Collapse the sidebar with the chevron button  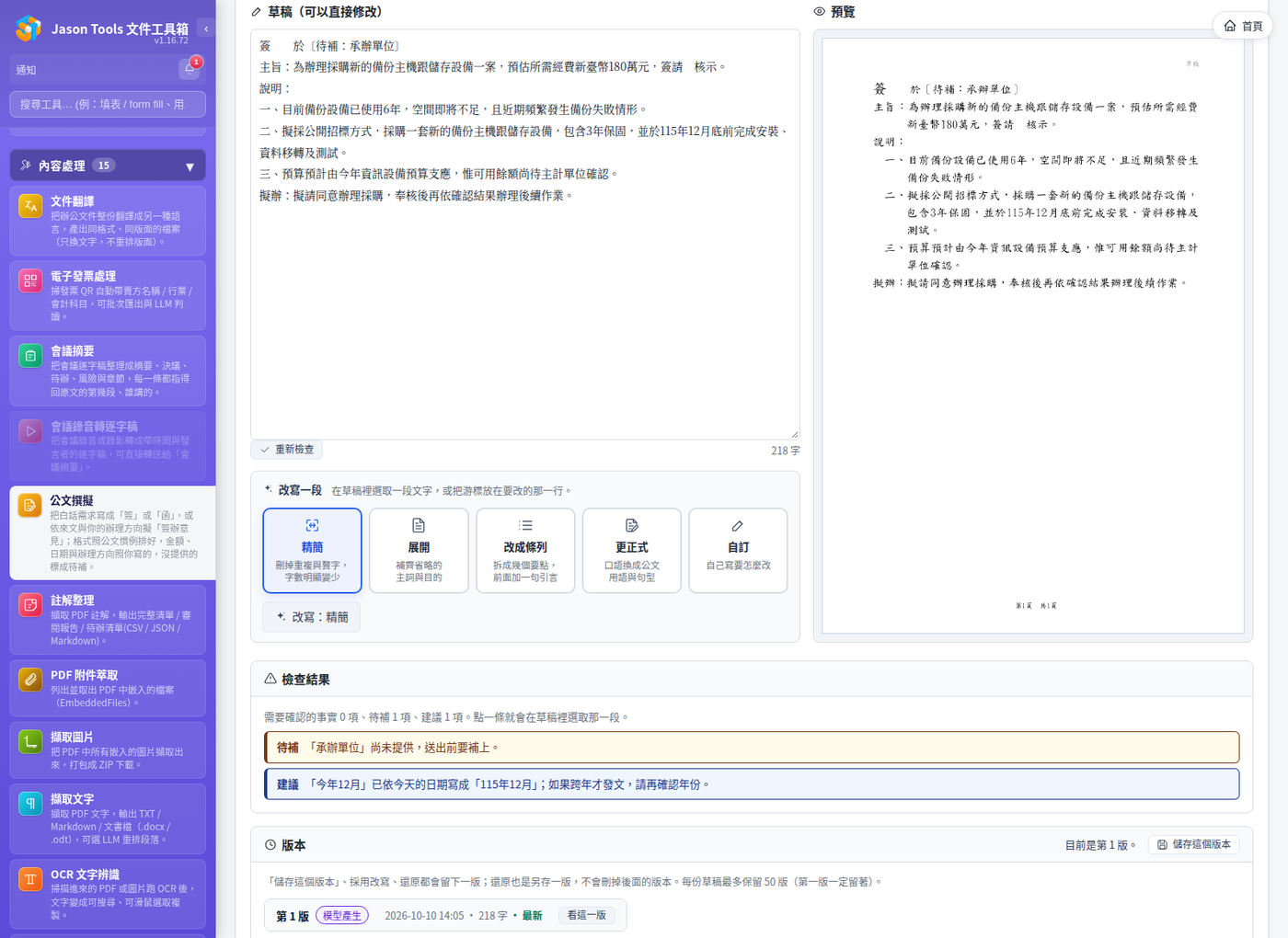[206, 29]
